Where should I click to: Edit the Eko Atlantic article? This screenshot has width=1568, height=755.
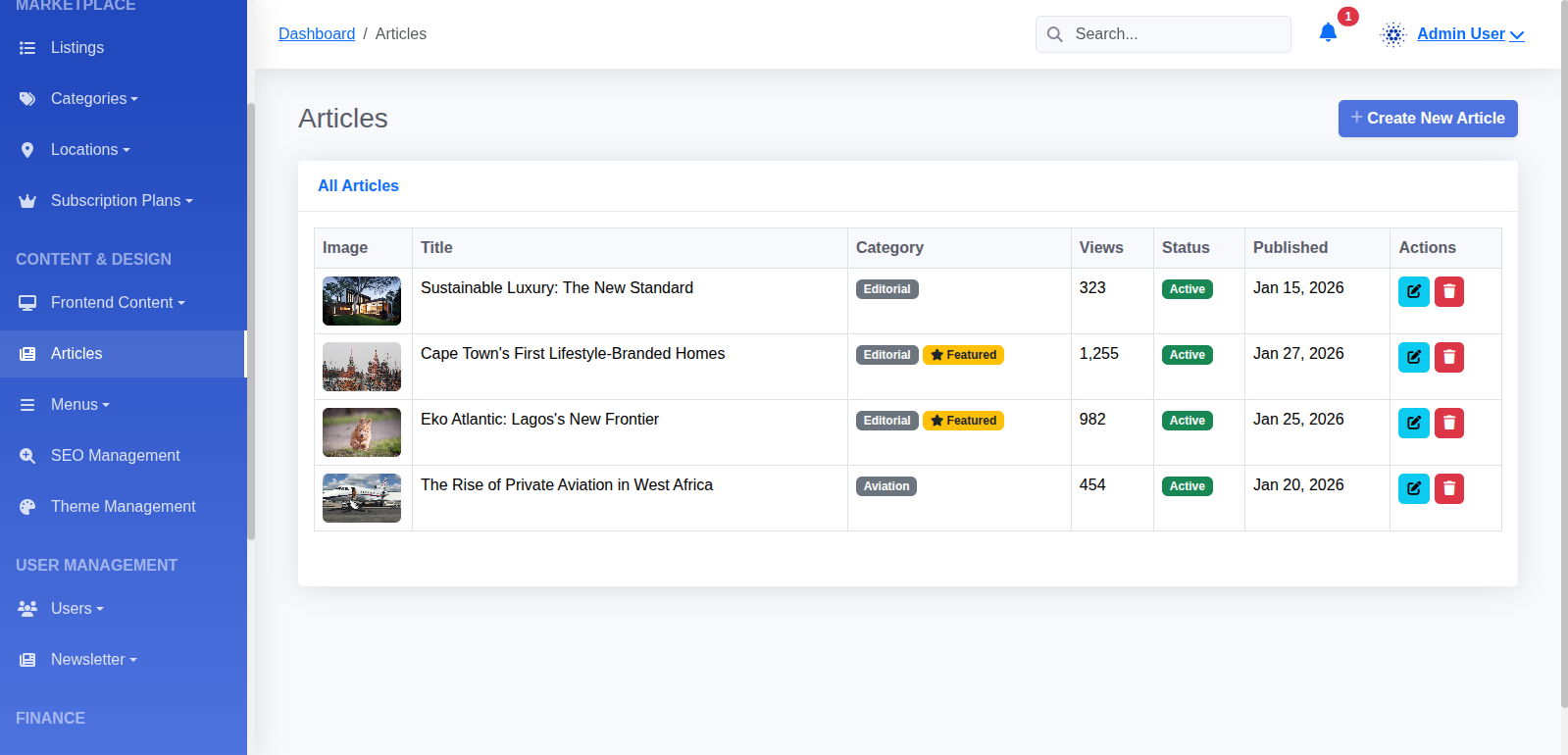pyautogui.click(x=1413, y=423)
